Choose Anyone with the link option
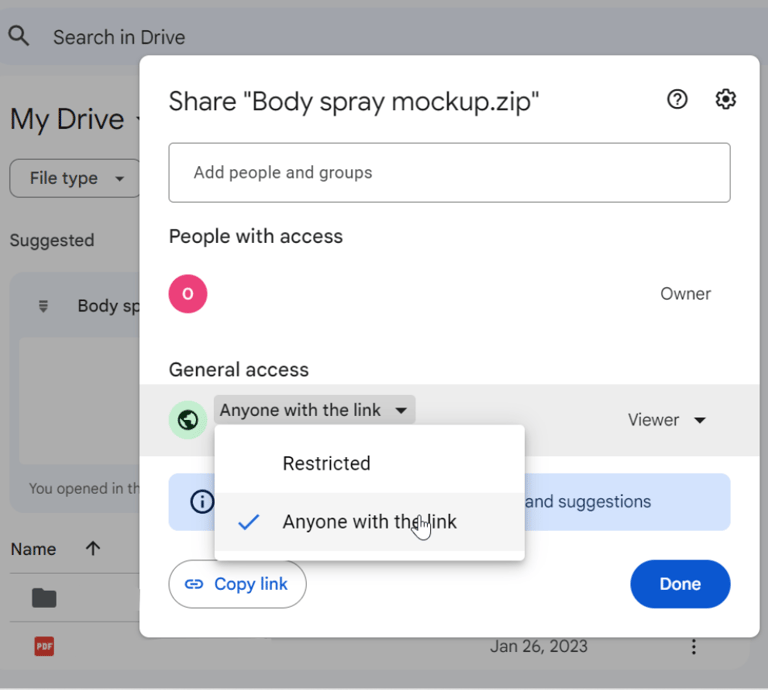 (369, 522)
